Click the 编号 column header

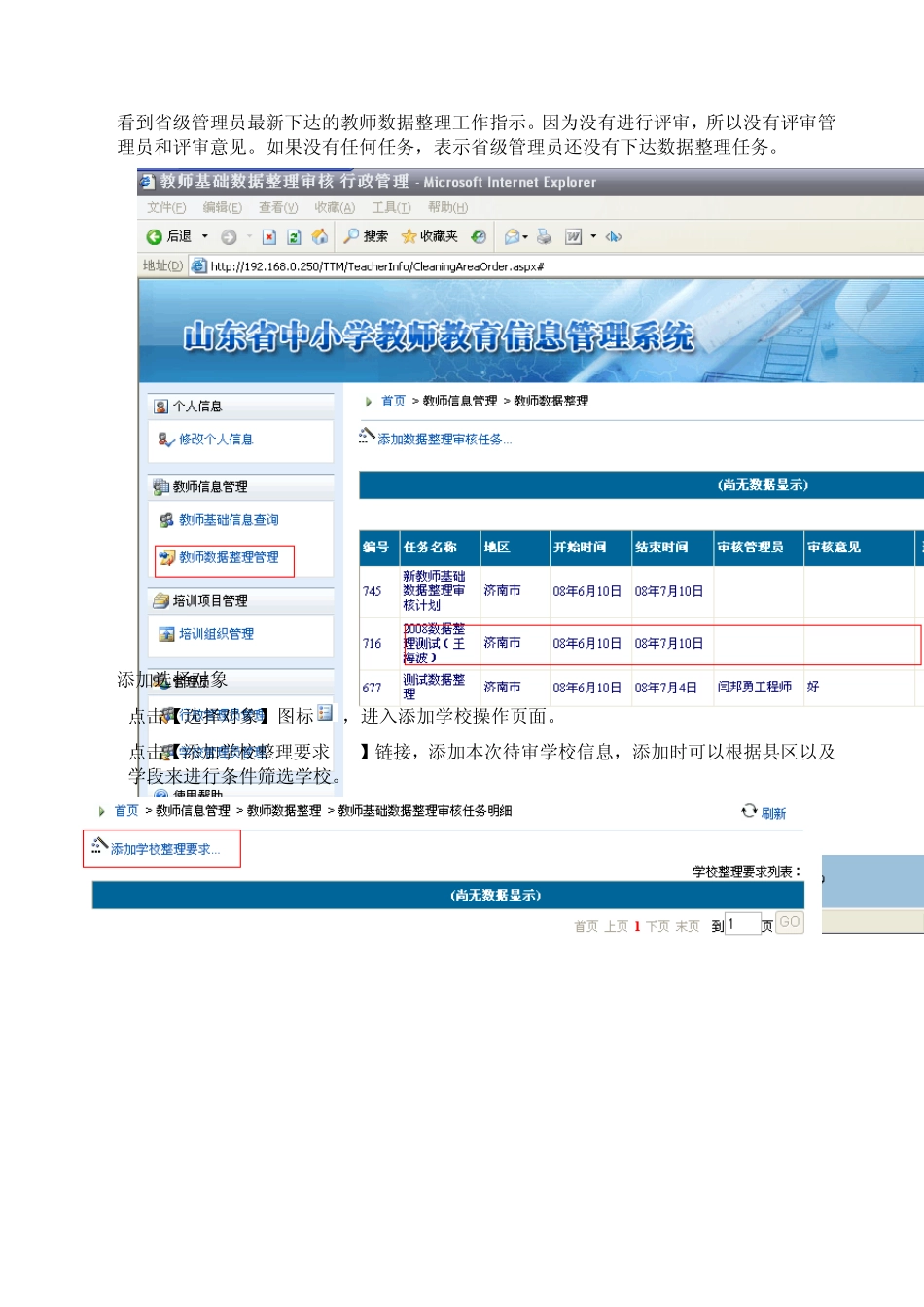tap(378, 548)
